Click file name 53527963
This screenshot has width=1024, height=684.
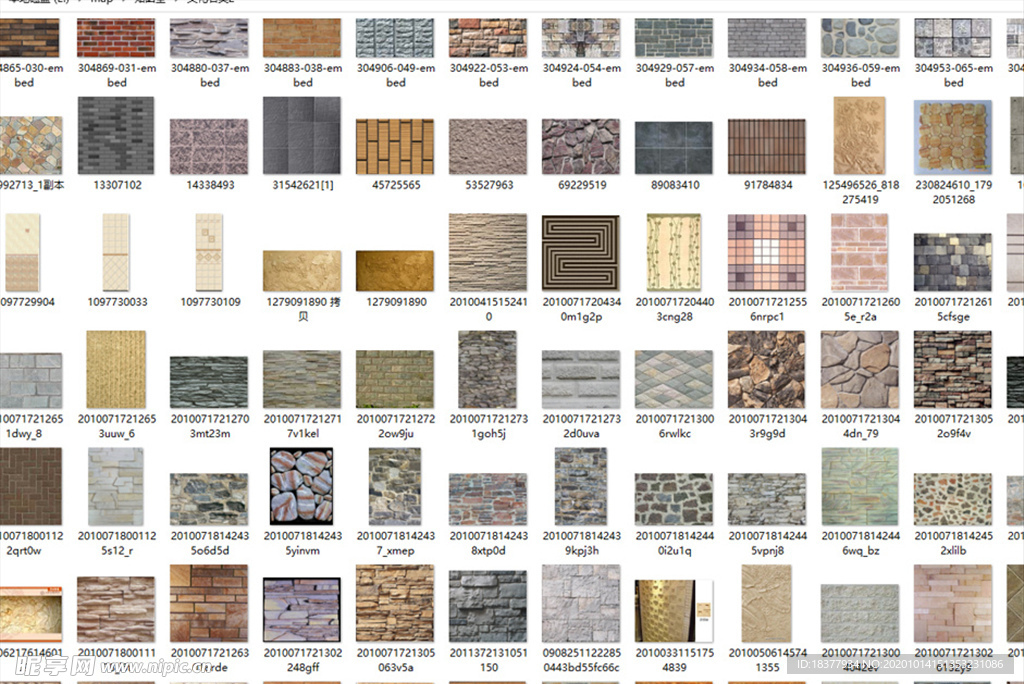pos(489,185)
